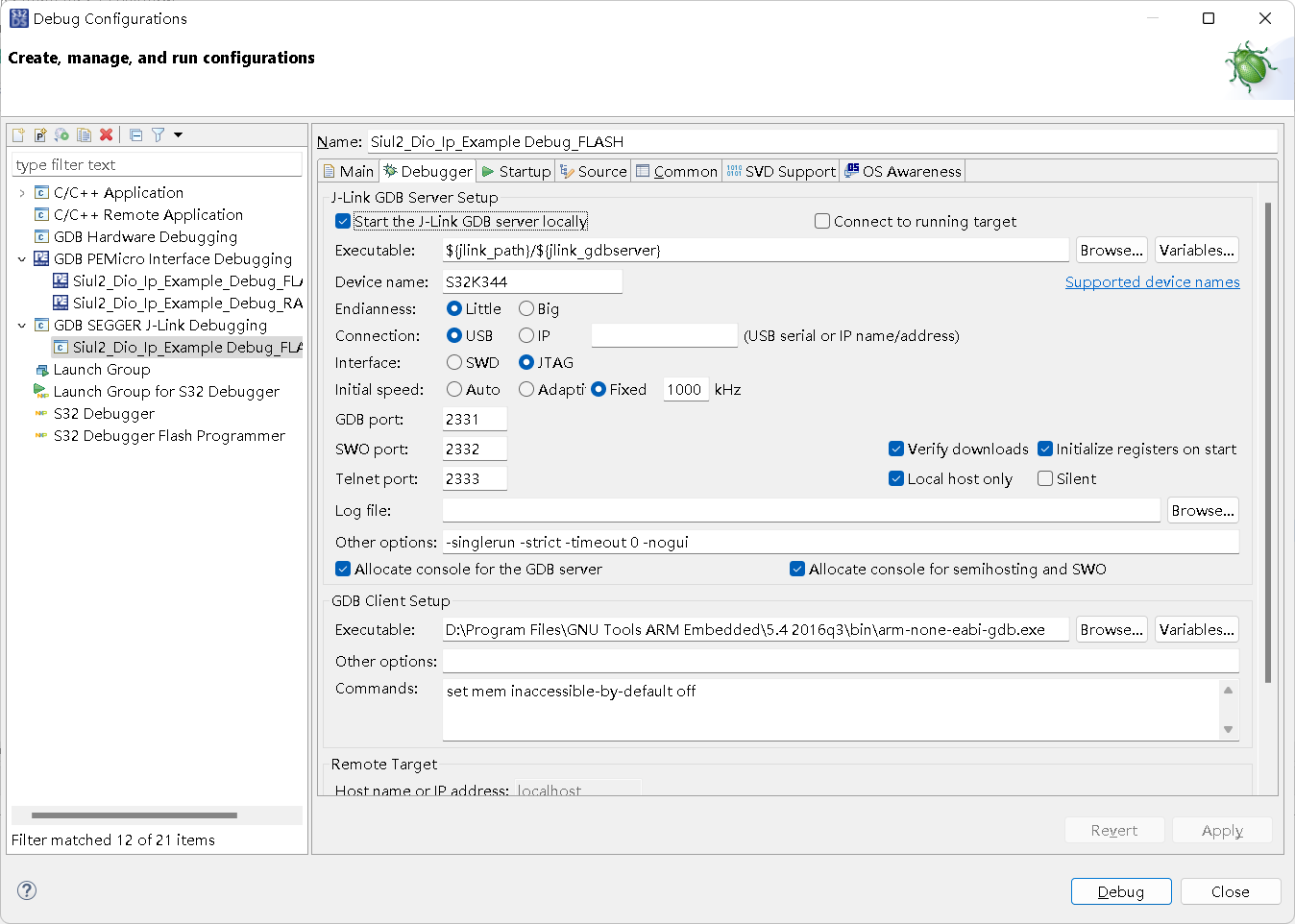Collapse all configuration tree items

coord(135,135)
